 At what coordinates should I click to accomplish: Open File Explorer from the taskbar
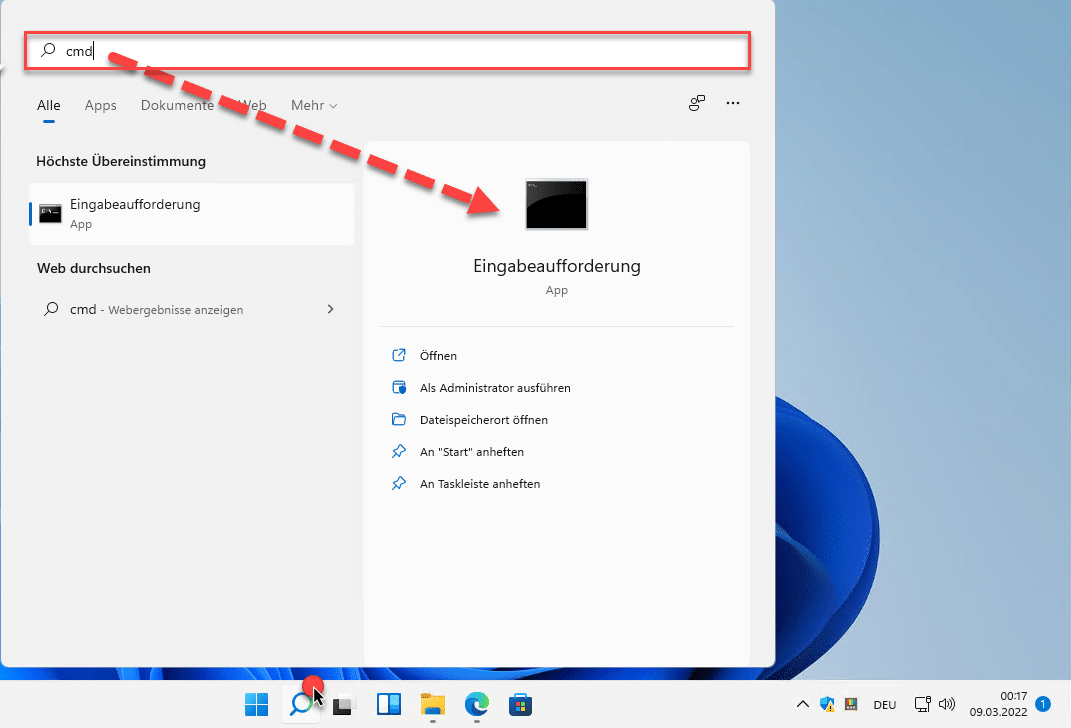click(x=432, y=704)
